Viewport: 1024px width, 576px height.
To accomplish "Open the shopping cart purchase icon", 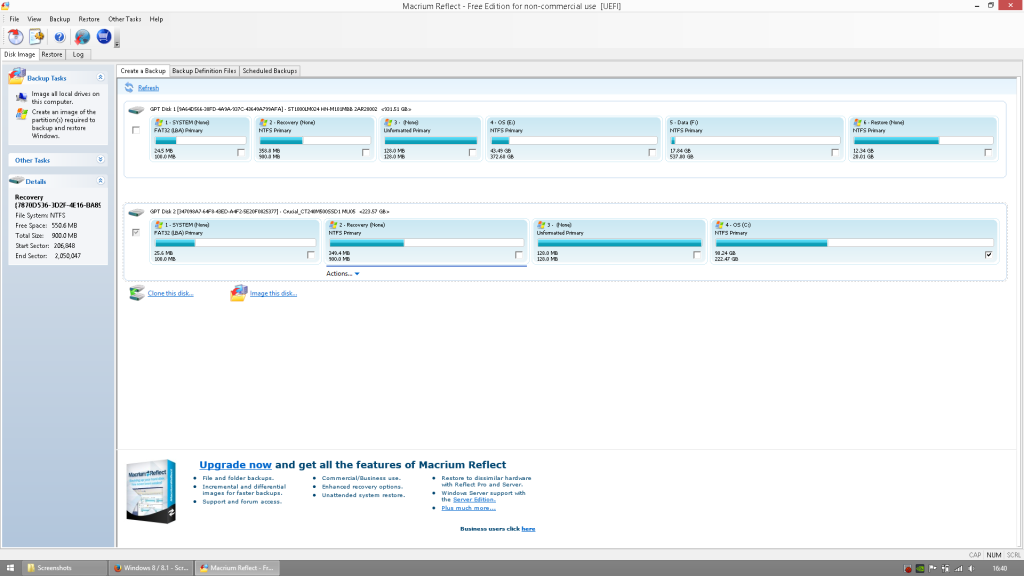I will (x=104, y=36).
